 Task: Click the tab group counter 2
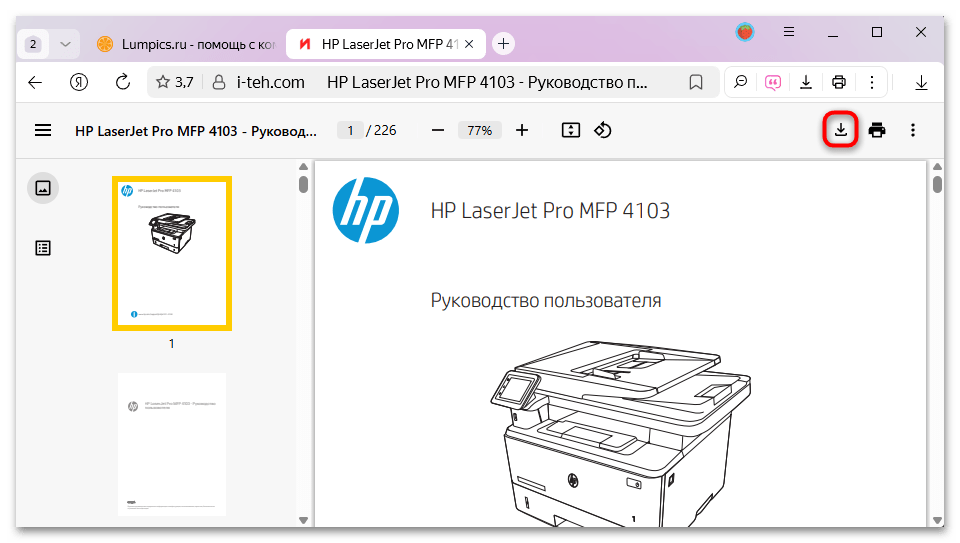coord(33,44)
